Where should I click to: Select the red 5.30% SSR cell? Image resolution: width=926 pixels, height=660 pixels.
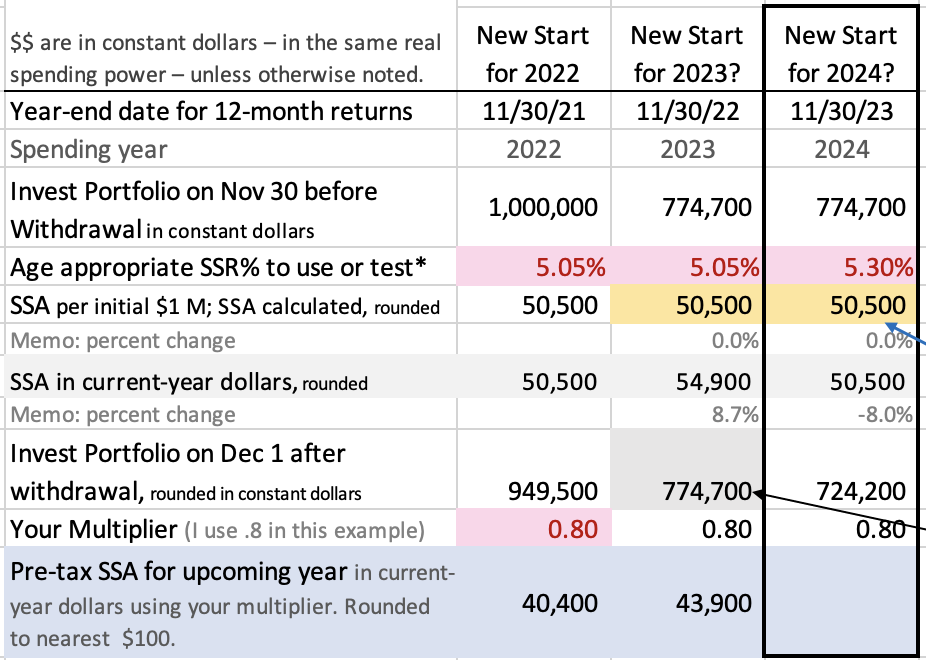click(x=841, y=267)
